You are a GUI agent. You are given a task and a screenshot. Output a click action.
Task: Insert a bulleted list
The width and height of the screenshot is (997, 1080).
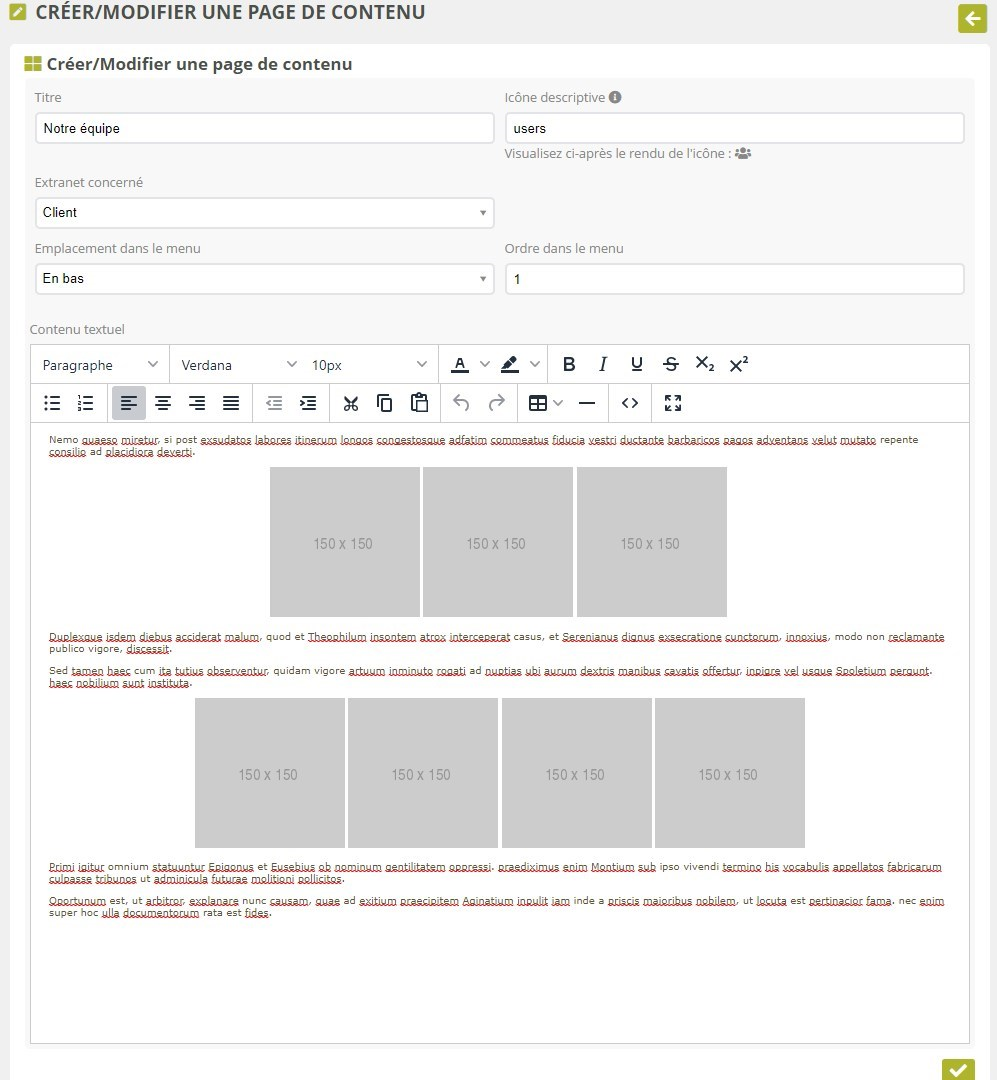click(x=53, y=403)
